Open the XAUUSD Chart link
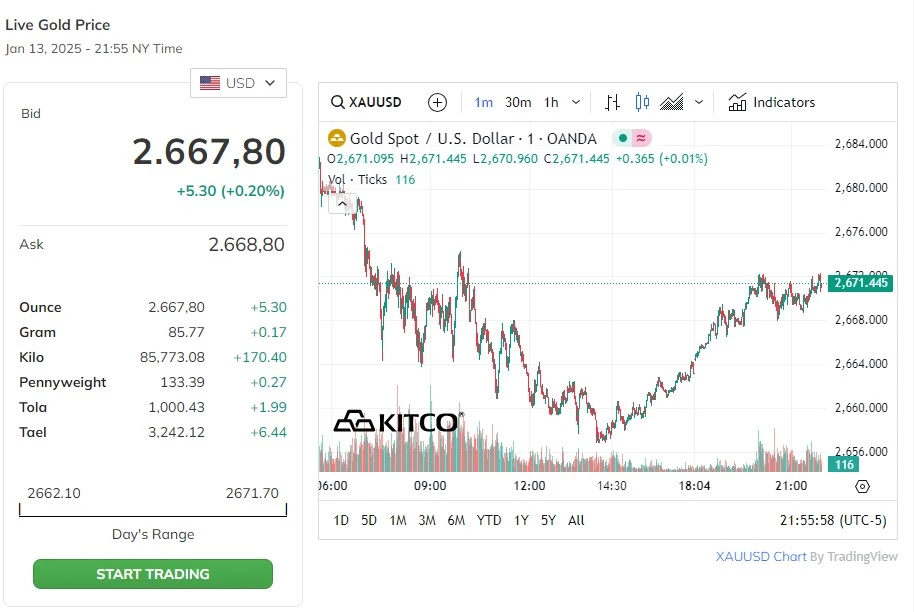The height and width of the screenshot is (612, 914). (x=761, y=557)
